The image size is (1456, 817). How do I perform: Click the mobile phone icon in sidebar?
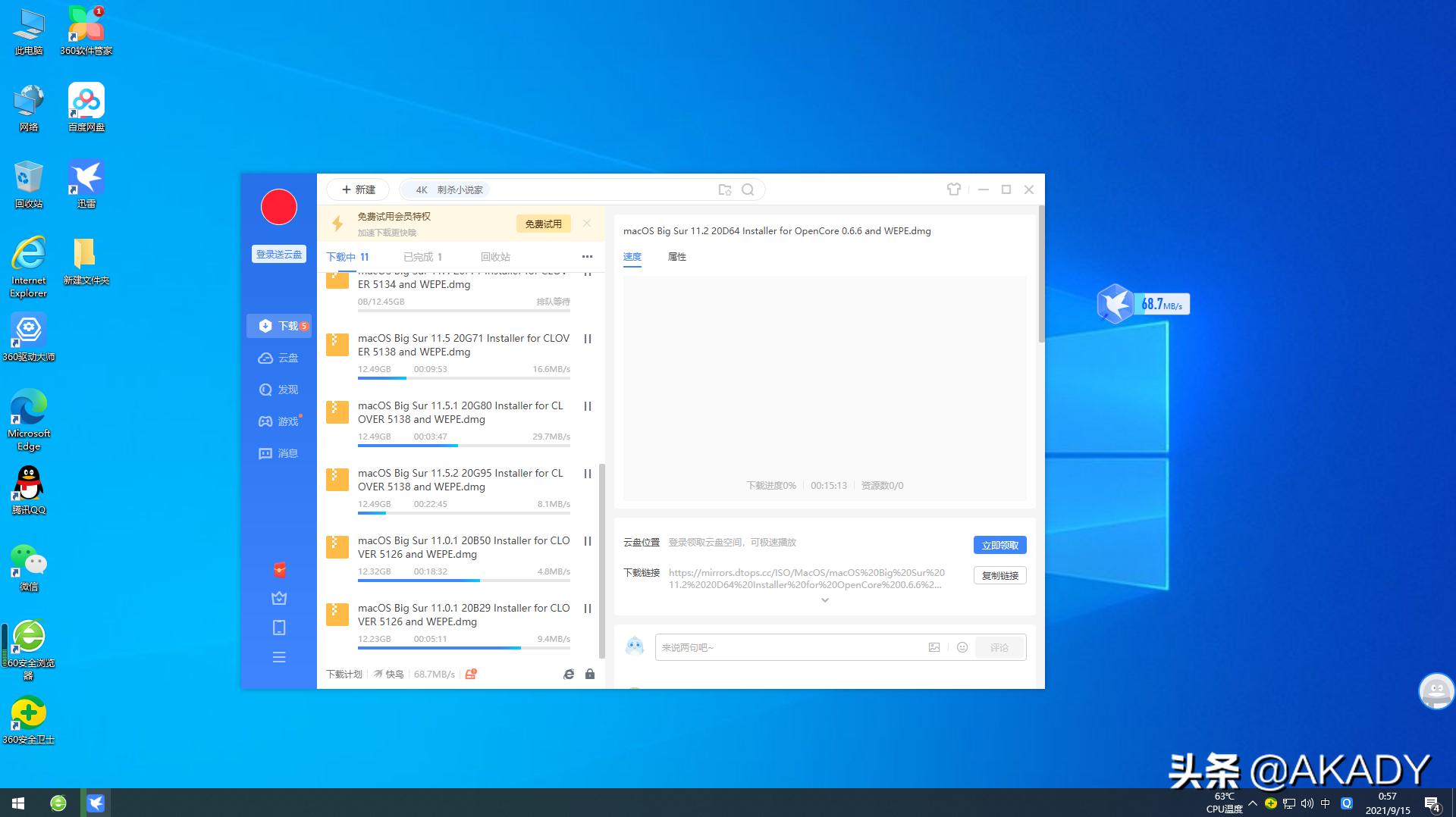(x=279, y=627)
